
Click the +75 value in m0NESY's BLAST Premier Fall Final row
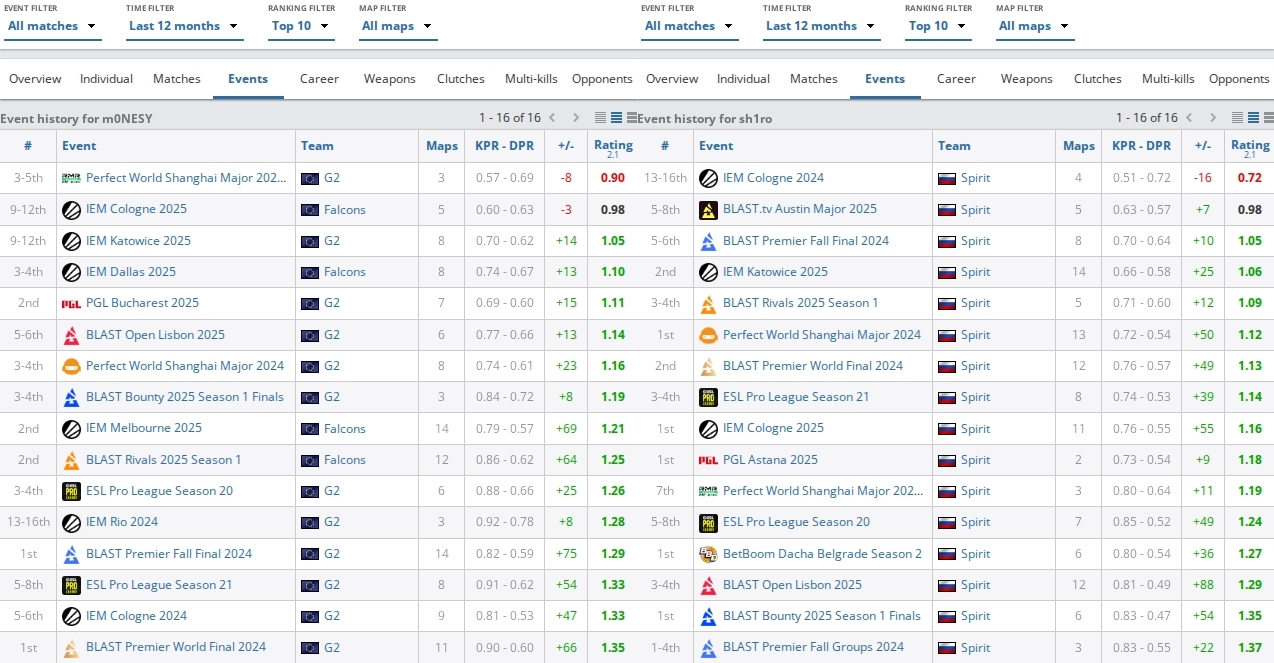coord(566,554)
